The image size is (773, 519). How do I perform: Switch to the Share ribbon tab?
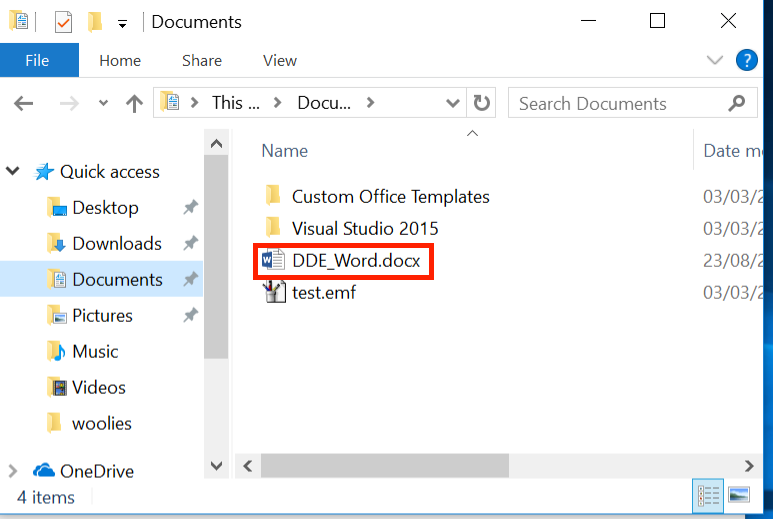[201, 60]
